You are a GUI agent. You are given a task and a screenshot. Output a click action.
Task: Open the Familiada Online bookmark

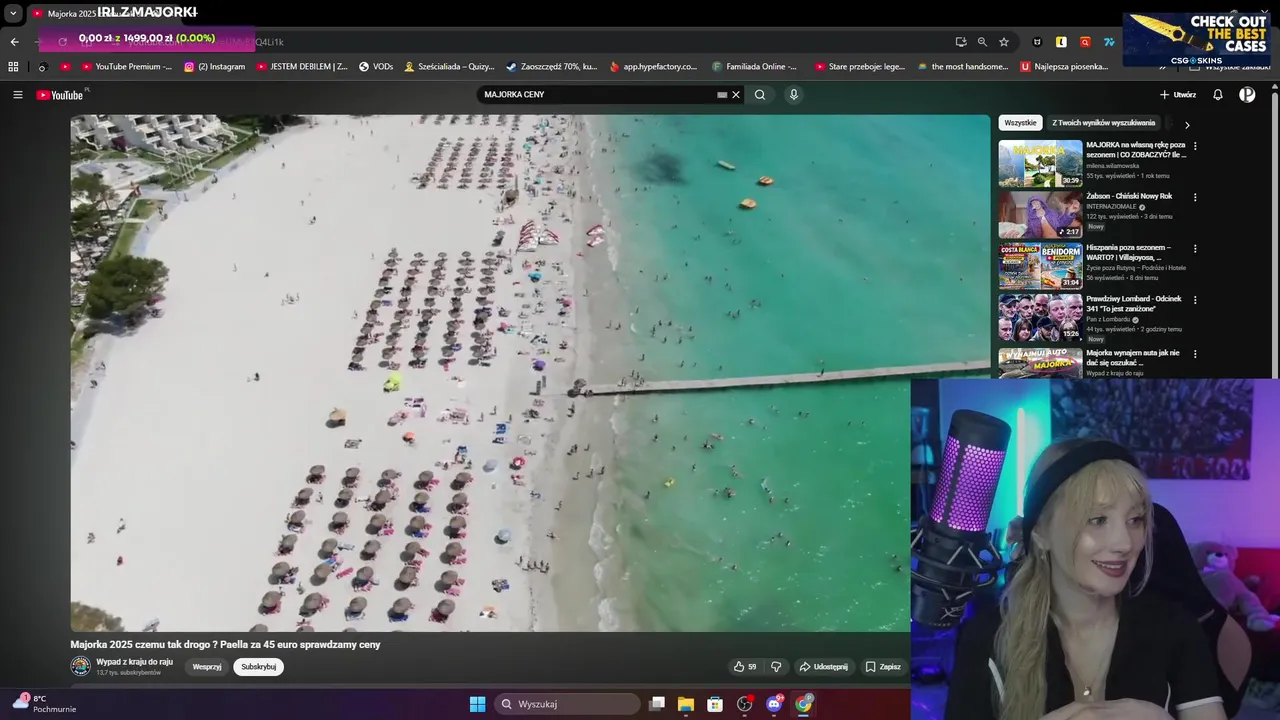[755, 67]
